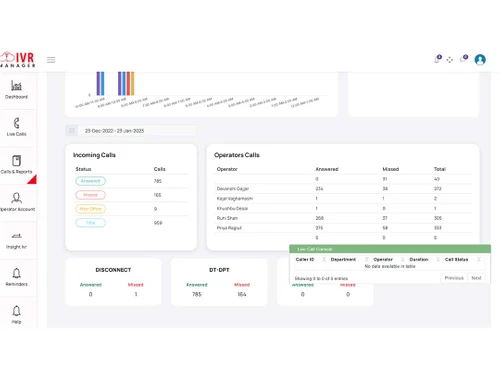Click the DISCONNECT card heading
Viewport: 500px width, 375px height.
pos(113,270)
